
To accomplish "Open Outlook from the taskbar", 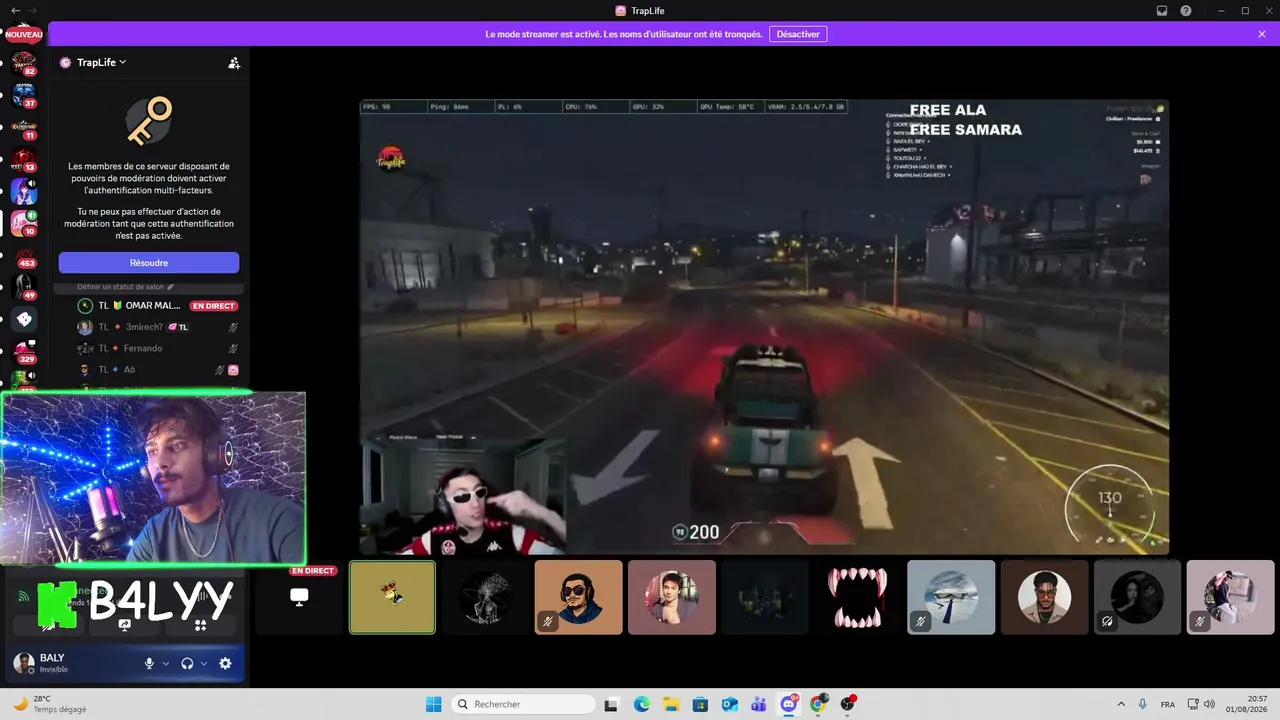I will point(730,704).
